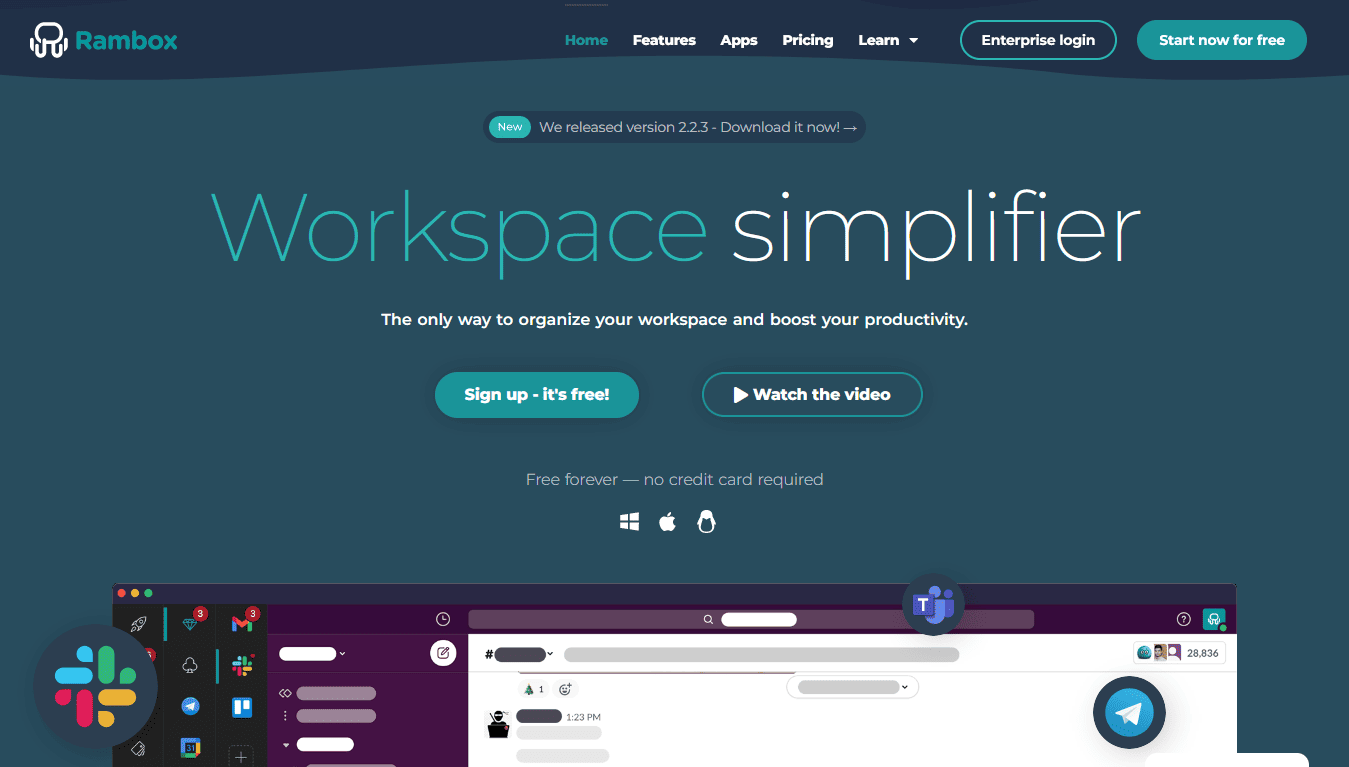Screen dimensions: 1349x767
Task: Open the Google Calendar app icon
Action: pyautogui.click(x=190, y=747)
